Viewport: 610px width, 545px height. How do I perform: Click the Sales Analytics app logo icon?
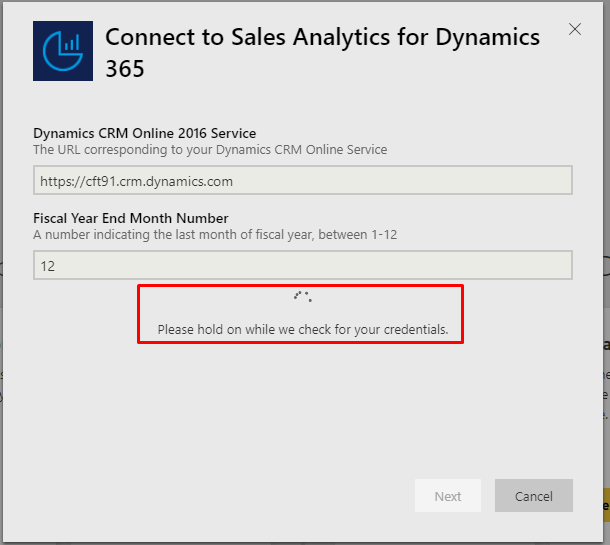(x=63, y=51)
